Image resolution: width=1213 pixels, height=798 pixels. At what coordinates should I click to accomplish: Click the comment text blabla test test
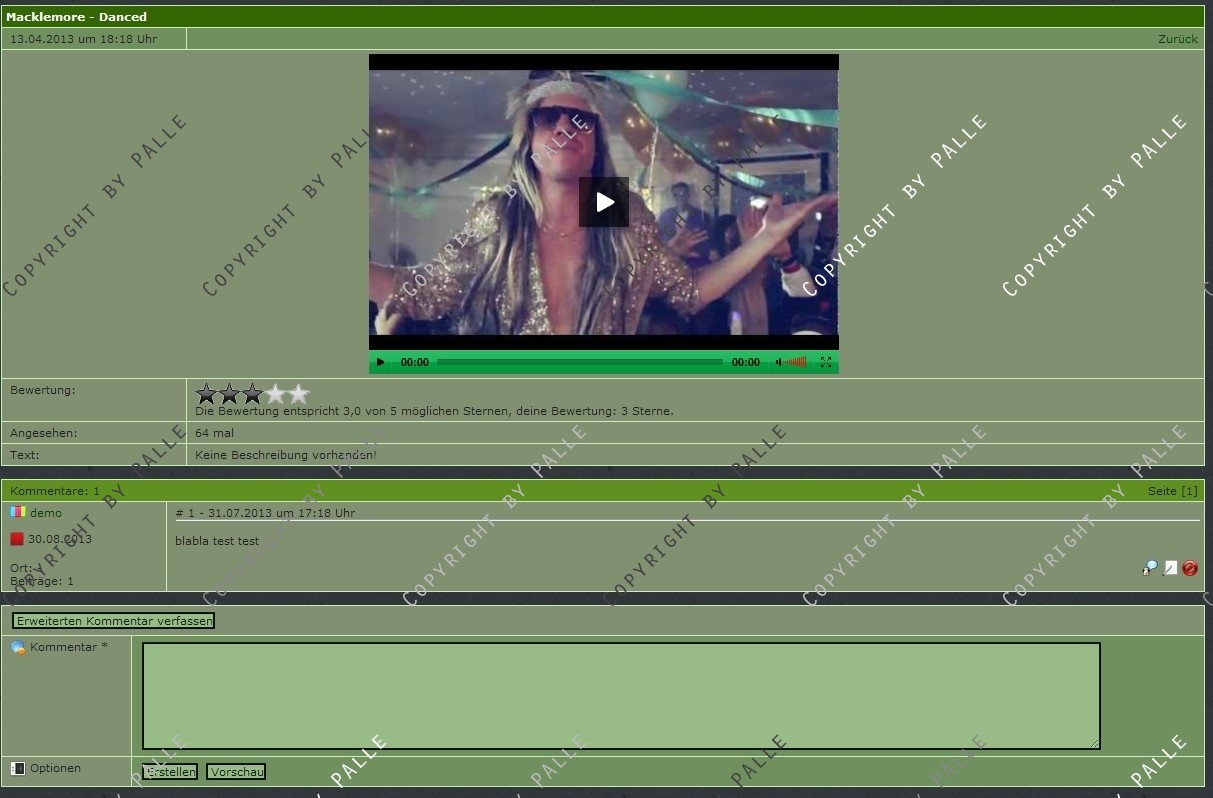pyautogui.click(x=217, y=541)
